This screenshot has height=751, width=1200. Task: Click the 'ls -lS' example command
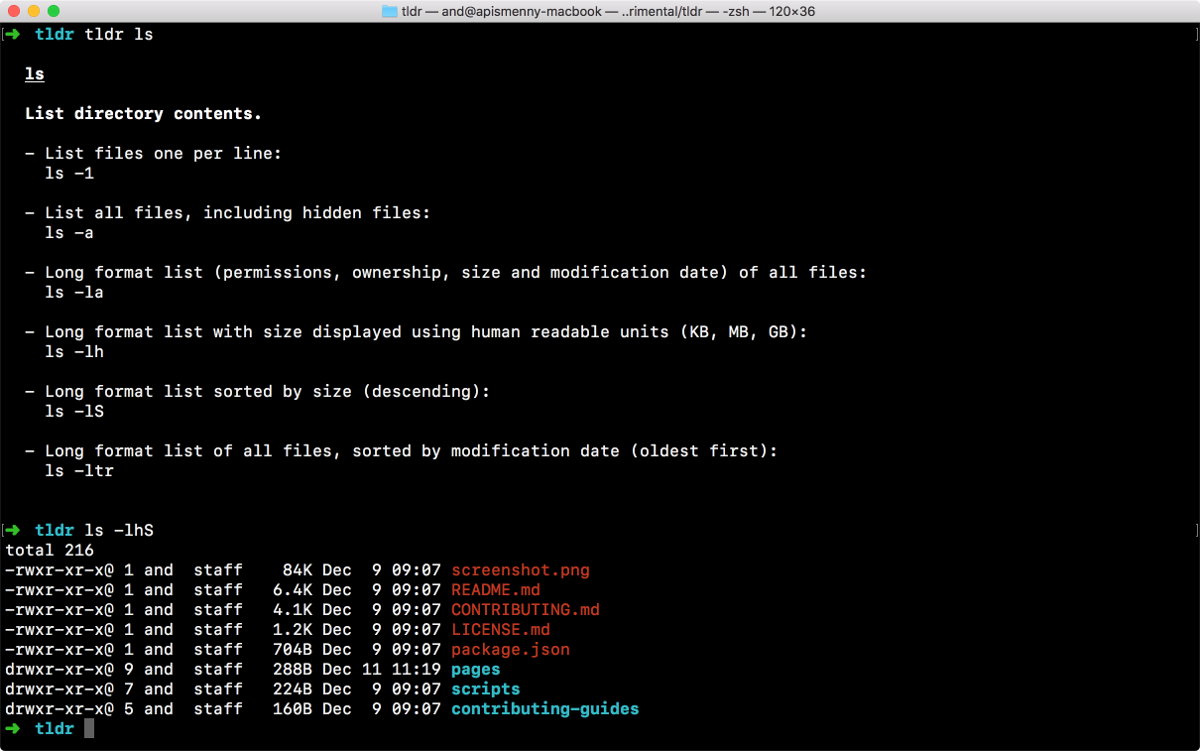75,411
